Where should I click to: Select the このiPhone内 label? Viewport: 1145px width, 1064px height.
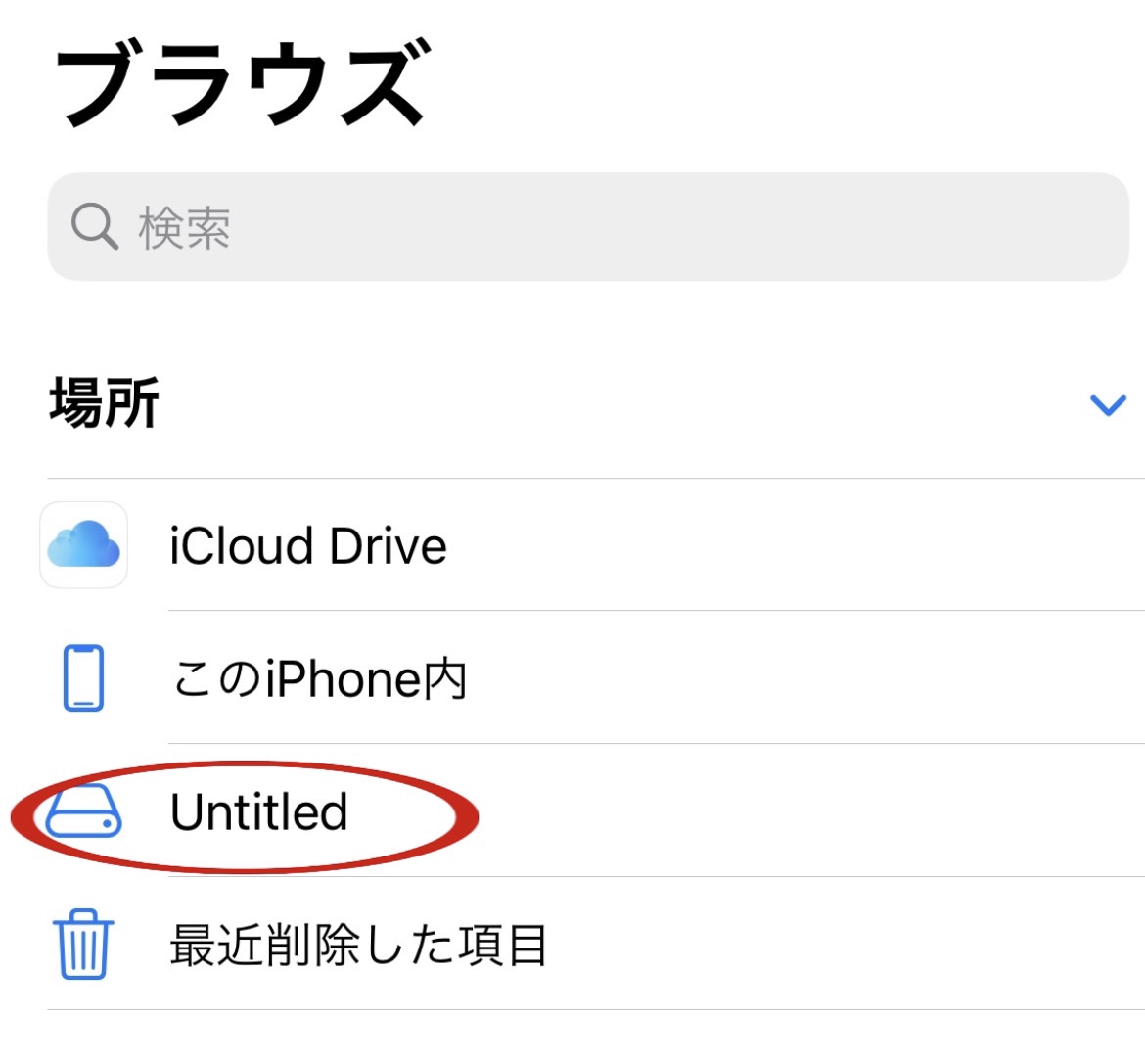[x=319, y=678]
